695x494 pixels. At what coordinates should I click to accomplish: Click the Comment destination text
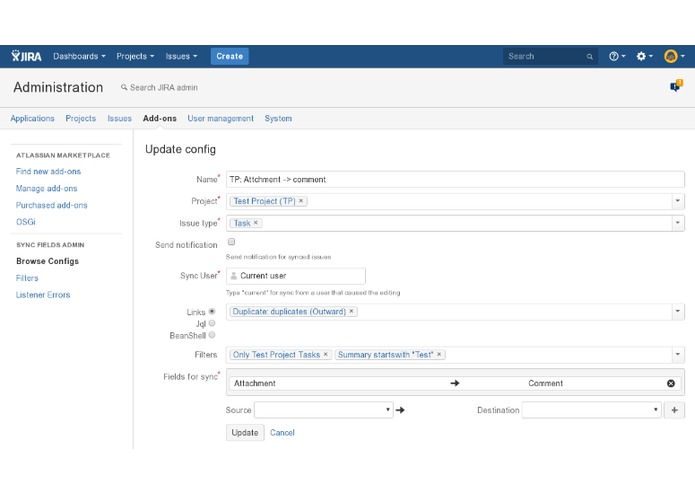coord(546,383)
